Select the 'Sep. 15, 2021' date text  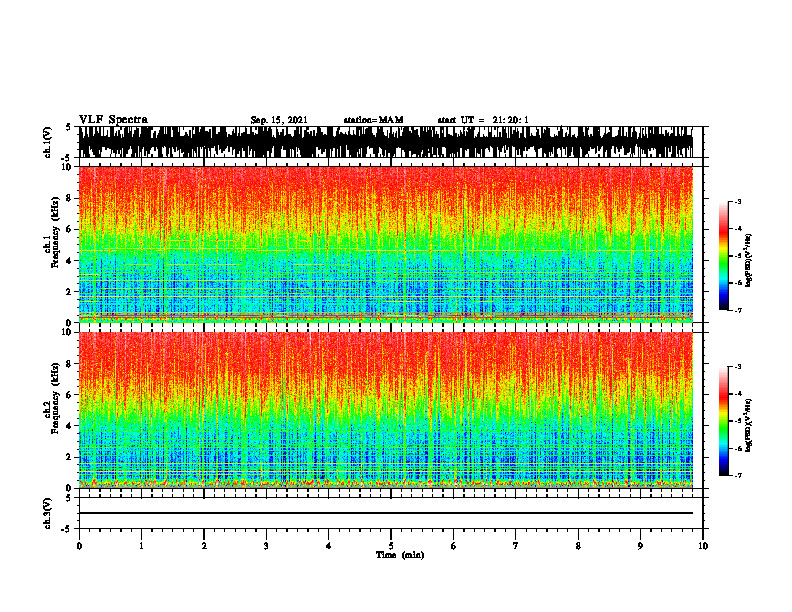(x=279, y=120)
